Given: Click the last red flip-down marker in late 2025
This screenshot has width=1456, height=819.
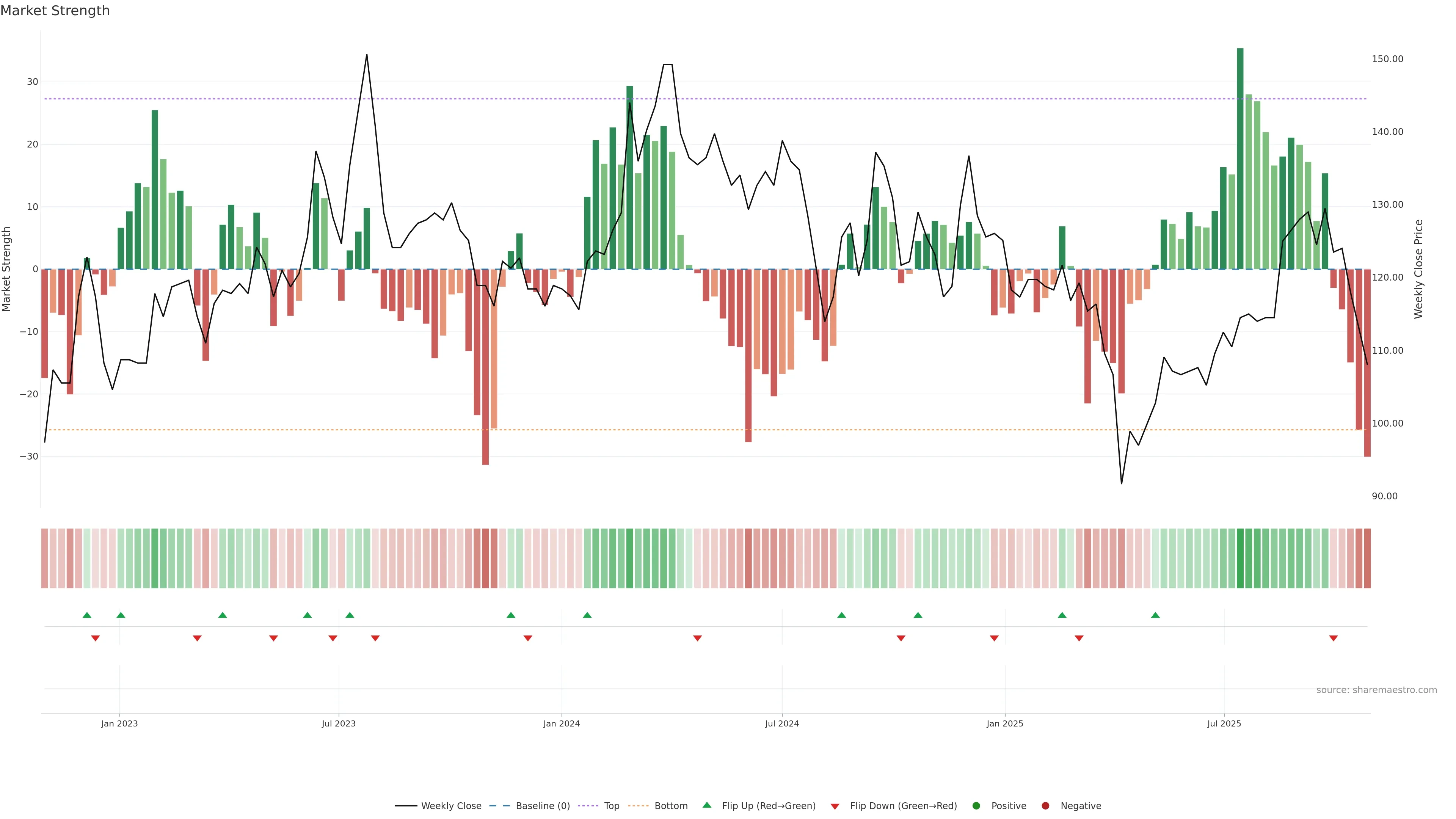Looking at the screenshot, I should coord(1334,638).
